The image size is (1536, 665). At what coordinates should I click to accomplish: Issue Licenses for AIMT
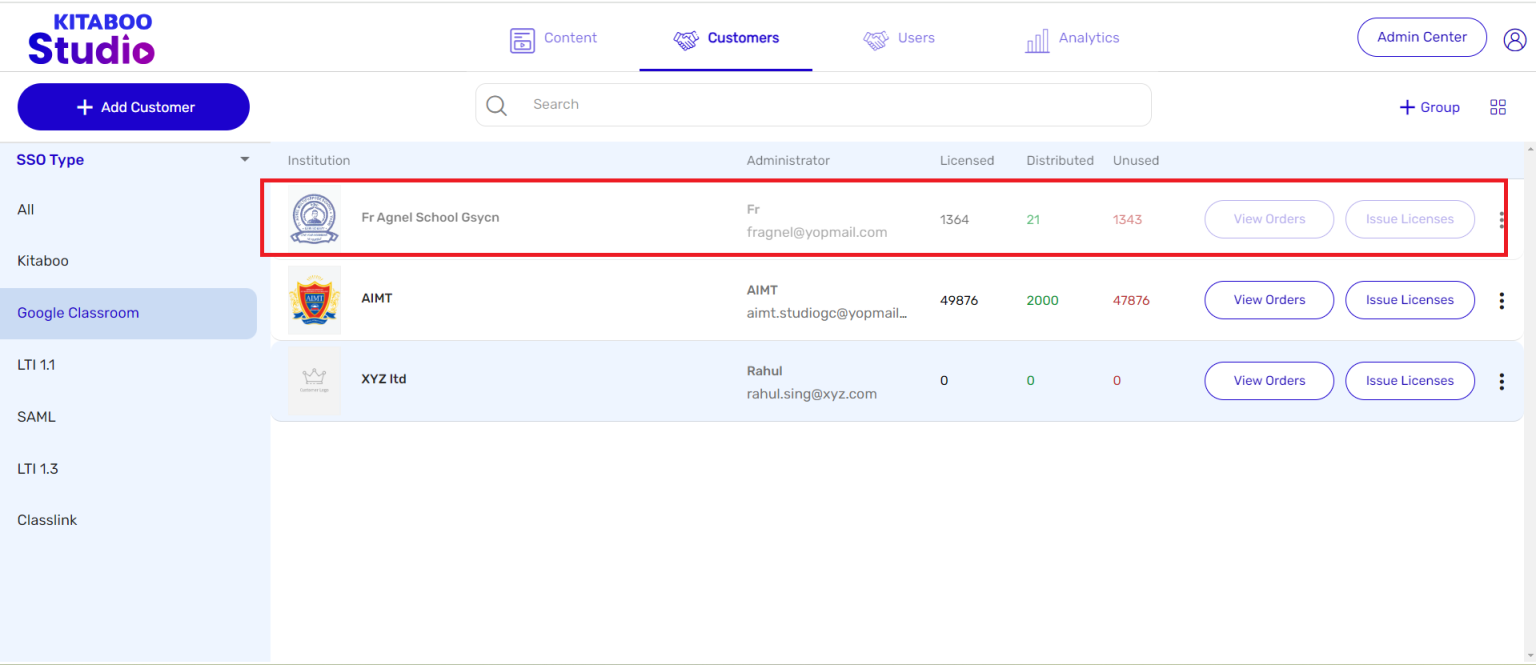point(1410,300)
